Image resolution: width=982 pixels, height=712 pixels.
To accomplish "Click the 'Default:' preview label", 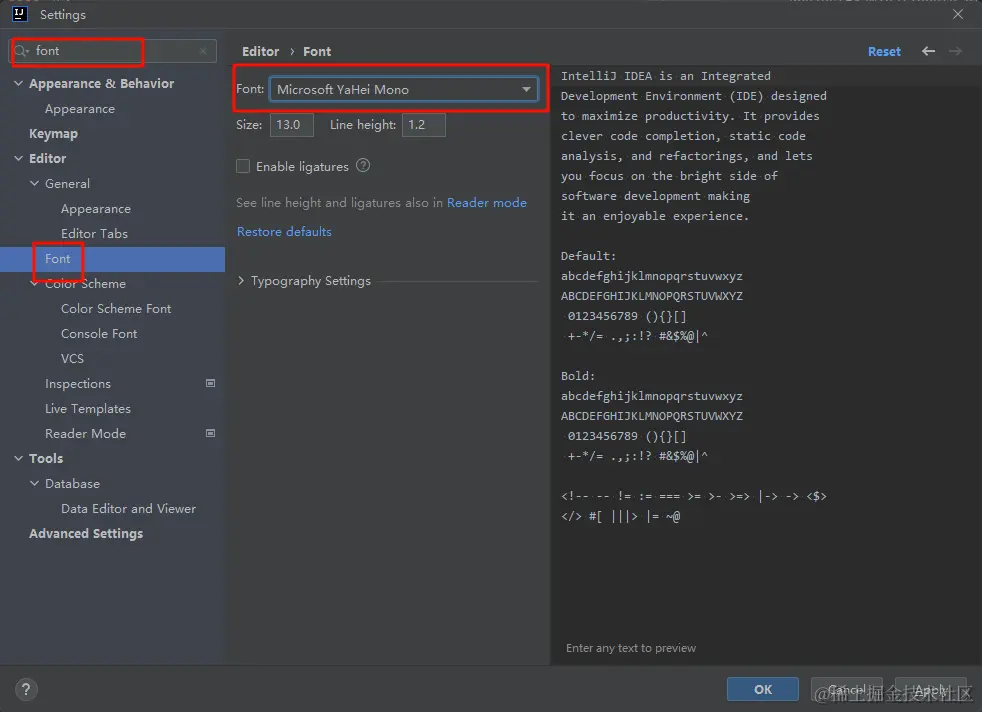I will point(588,256).
